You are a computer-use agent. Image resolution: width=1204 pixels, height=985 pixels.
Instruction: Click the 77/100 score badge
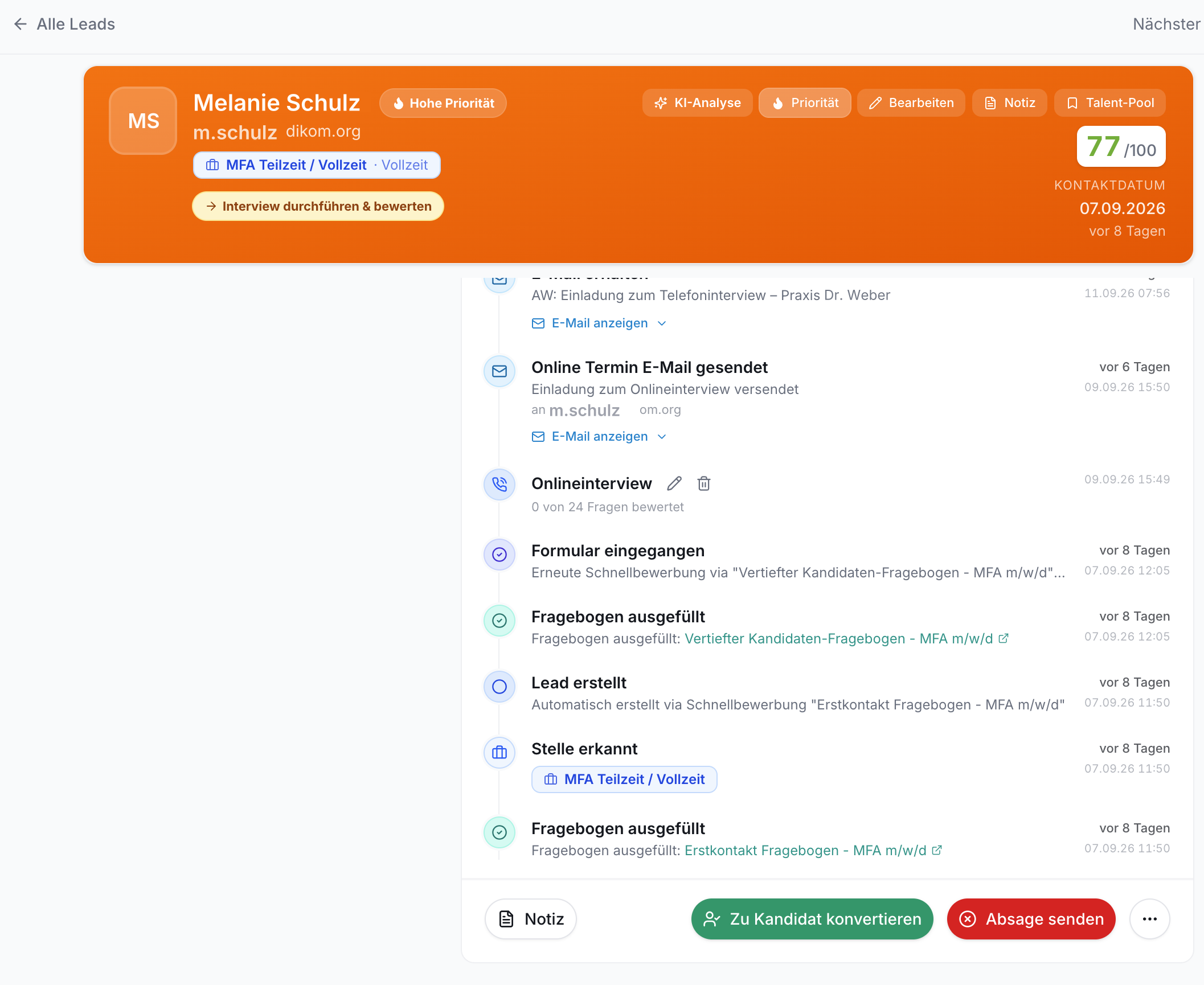1121,147
